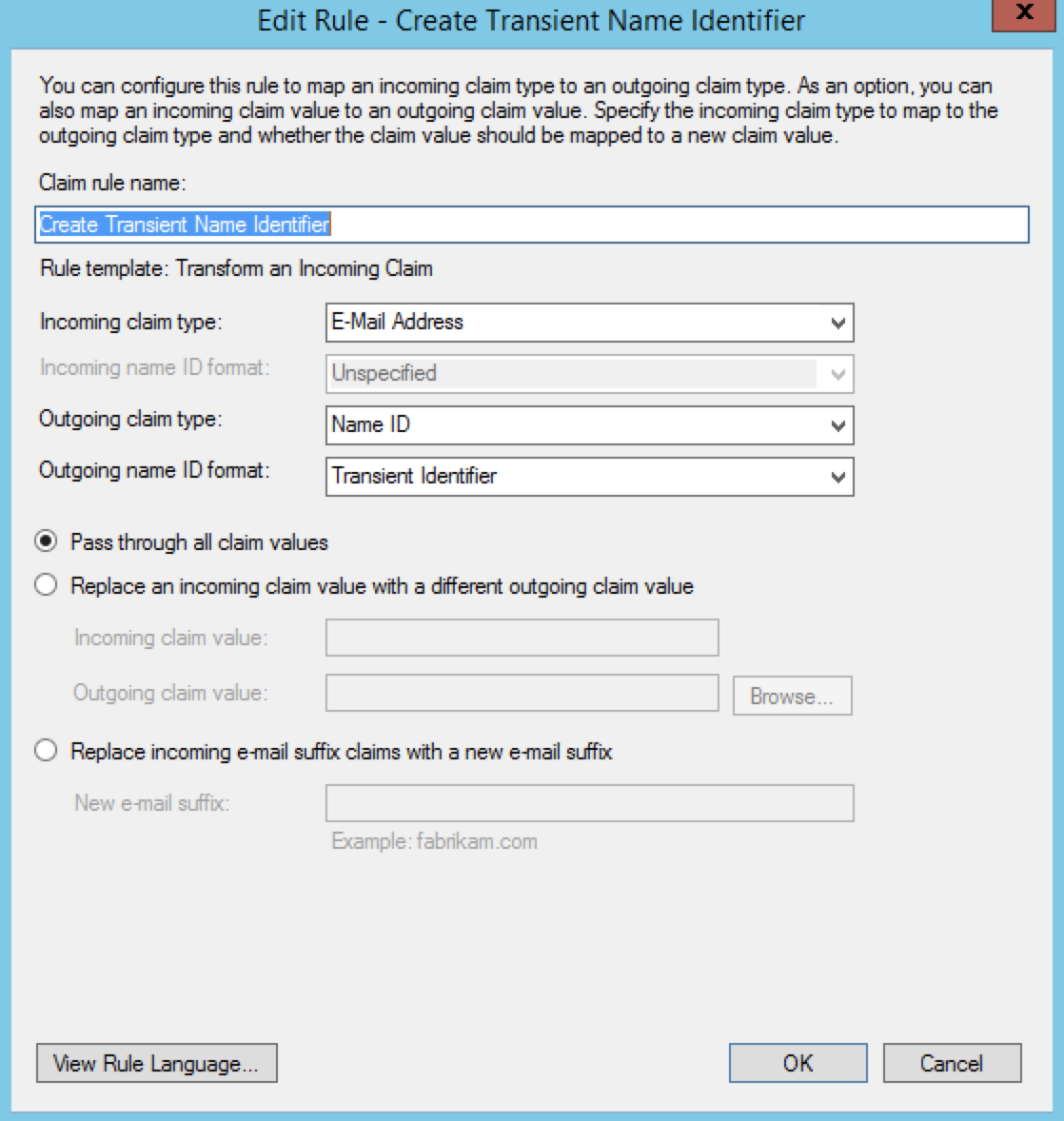
Task: Click View Rule Language button
Action: [157, 1063]
